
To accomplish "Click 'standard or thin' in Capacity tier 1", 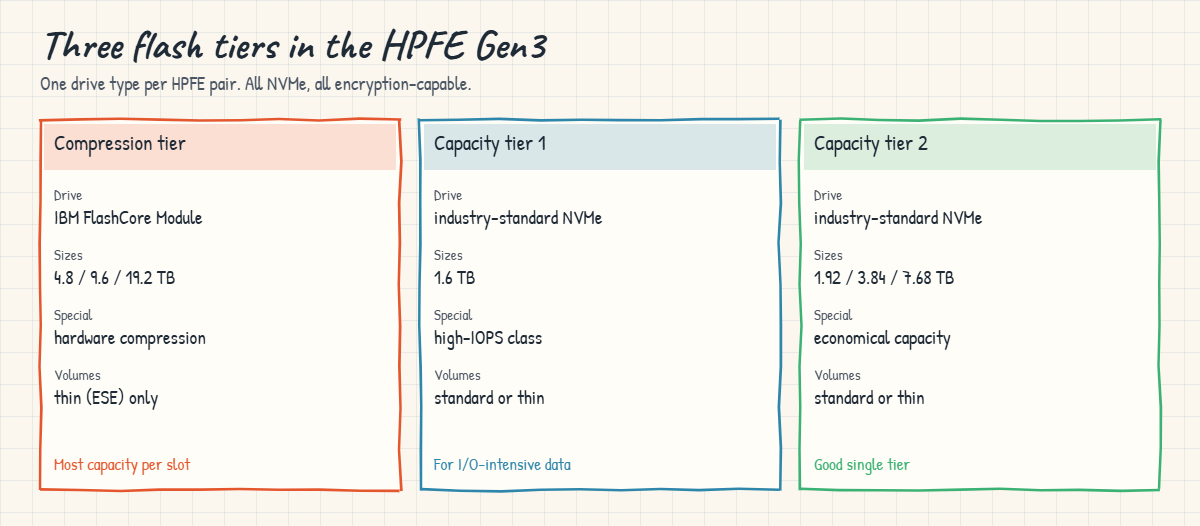I will point(489,398).
